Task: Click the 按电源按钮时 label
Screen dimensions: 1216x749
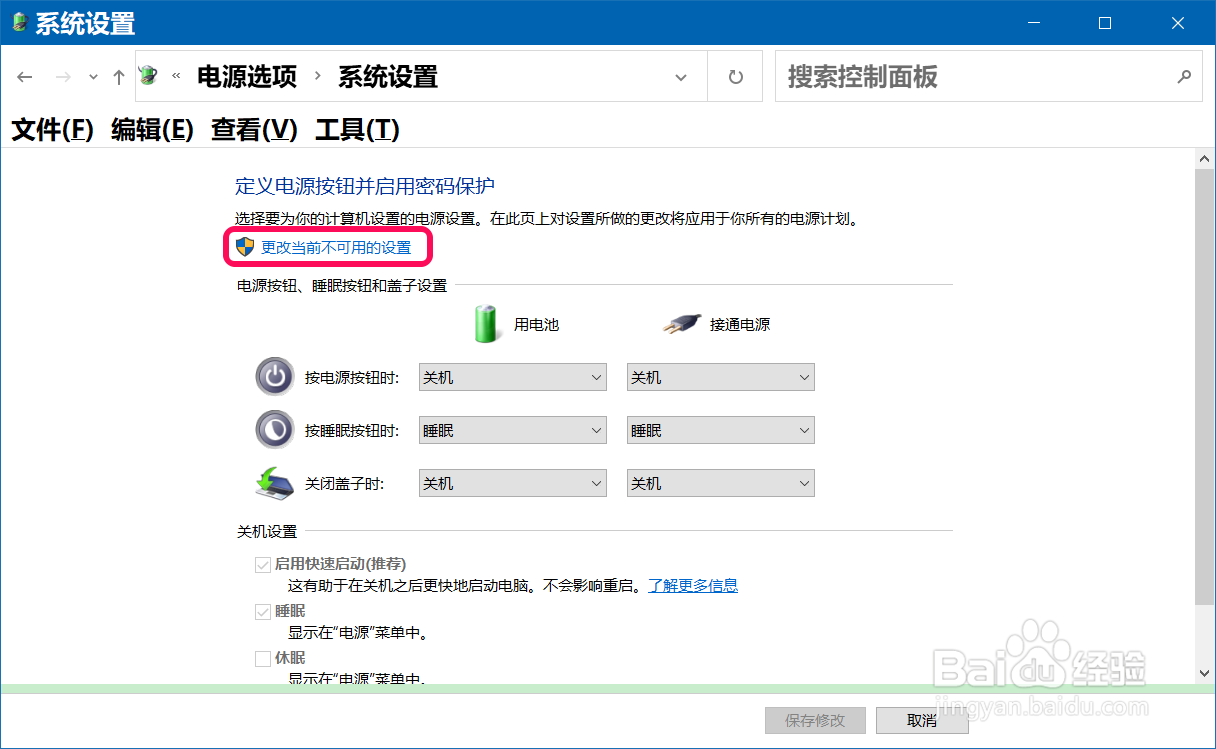Action: point(352,378)
